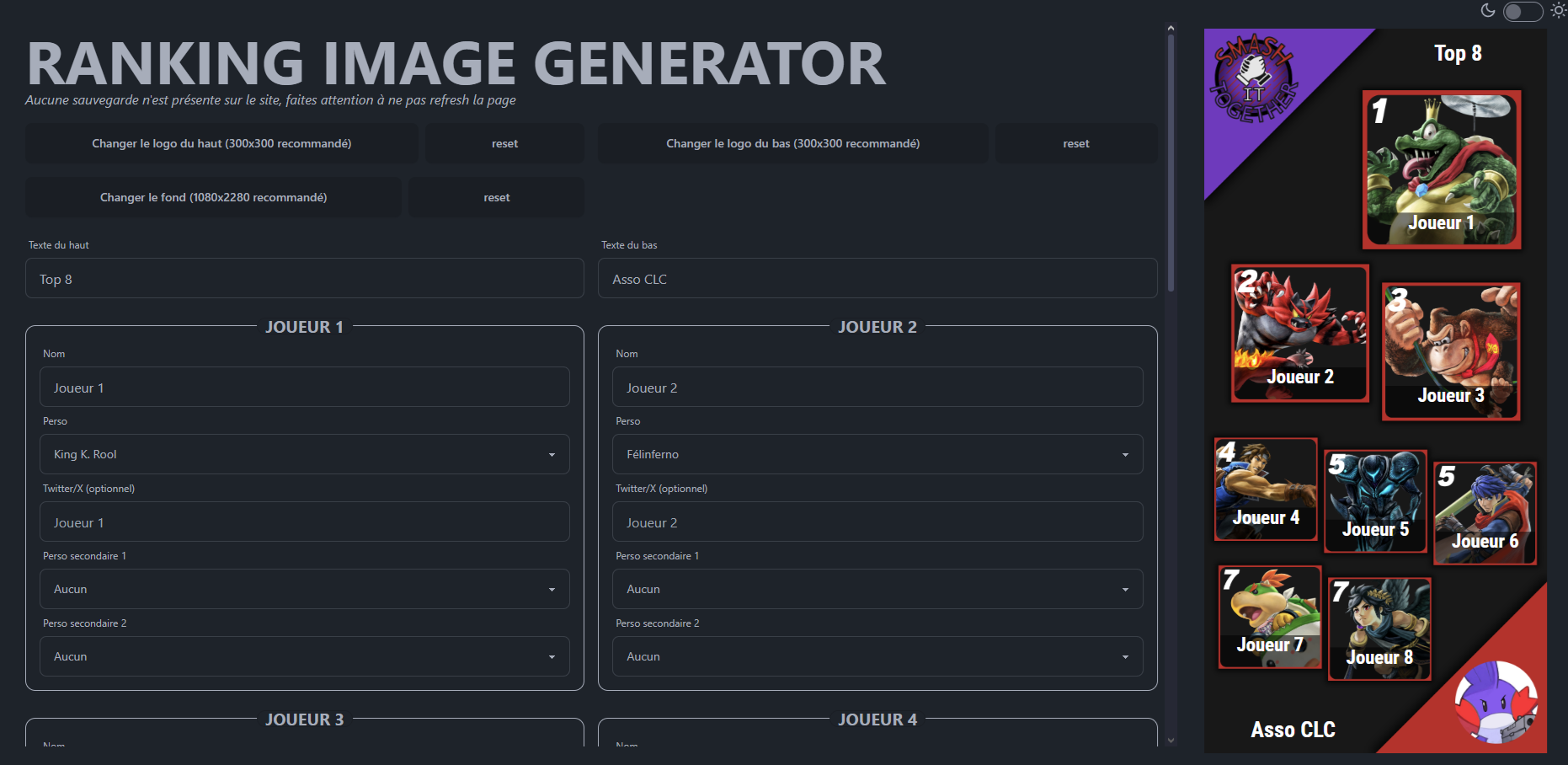The height and width of the screenshot is (765, 1568).
Task: Select the Incineroar Joueur 2 card
Action: (1299, 334)
